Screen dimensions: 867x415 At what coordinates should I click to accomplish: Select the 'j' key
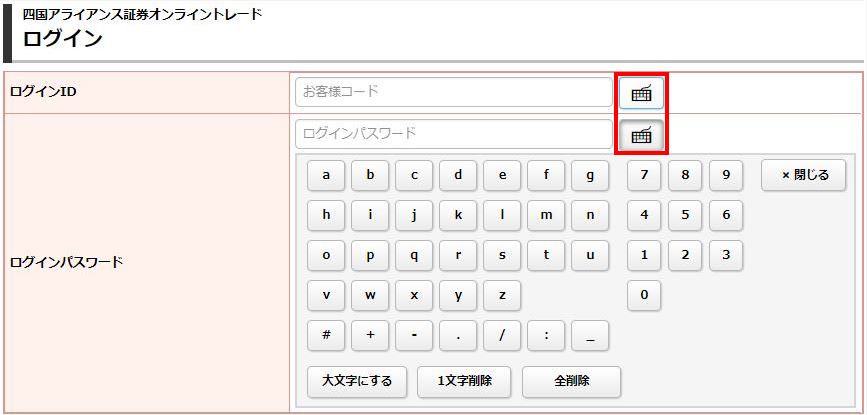click(414, 216)
